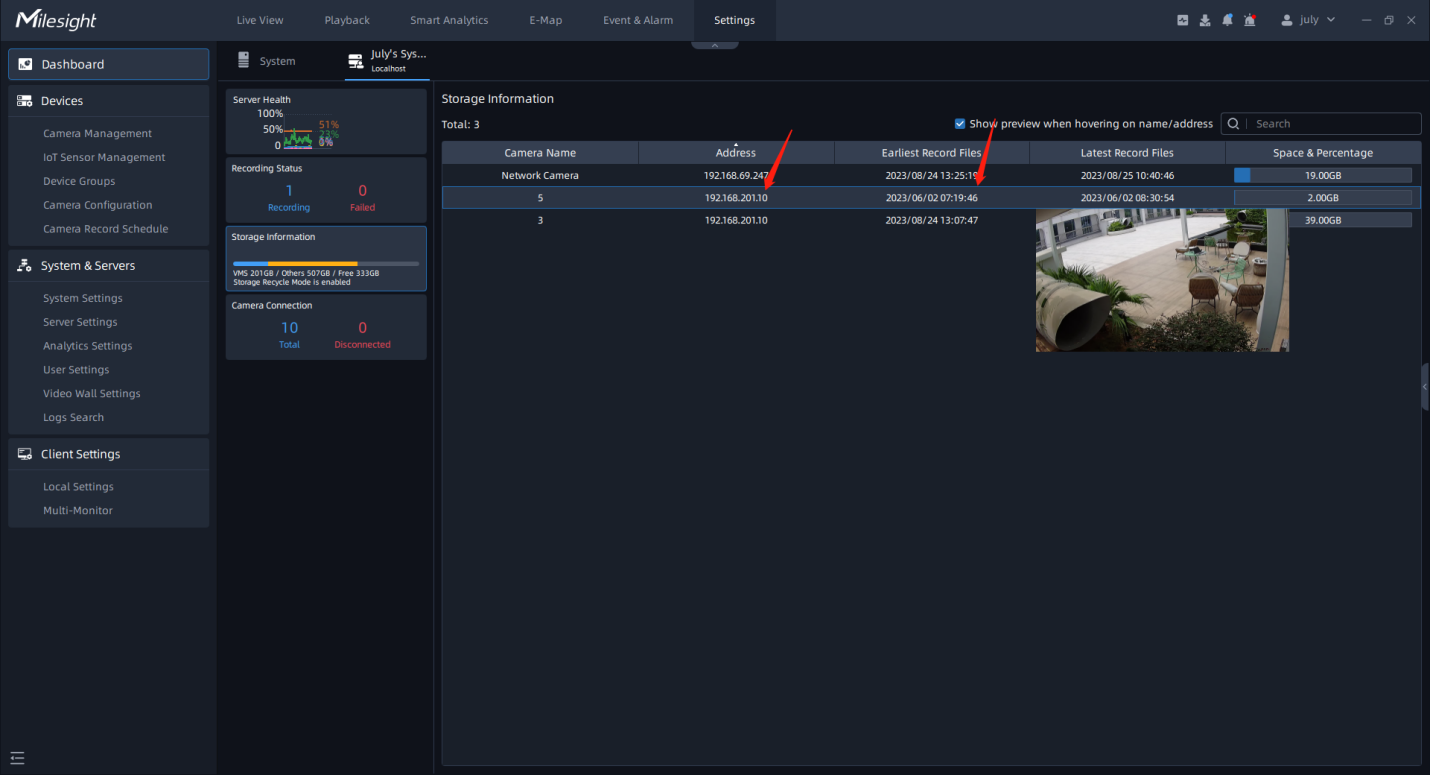
Task: Switch to the Playback tab
Action: point(346,19)
